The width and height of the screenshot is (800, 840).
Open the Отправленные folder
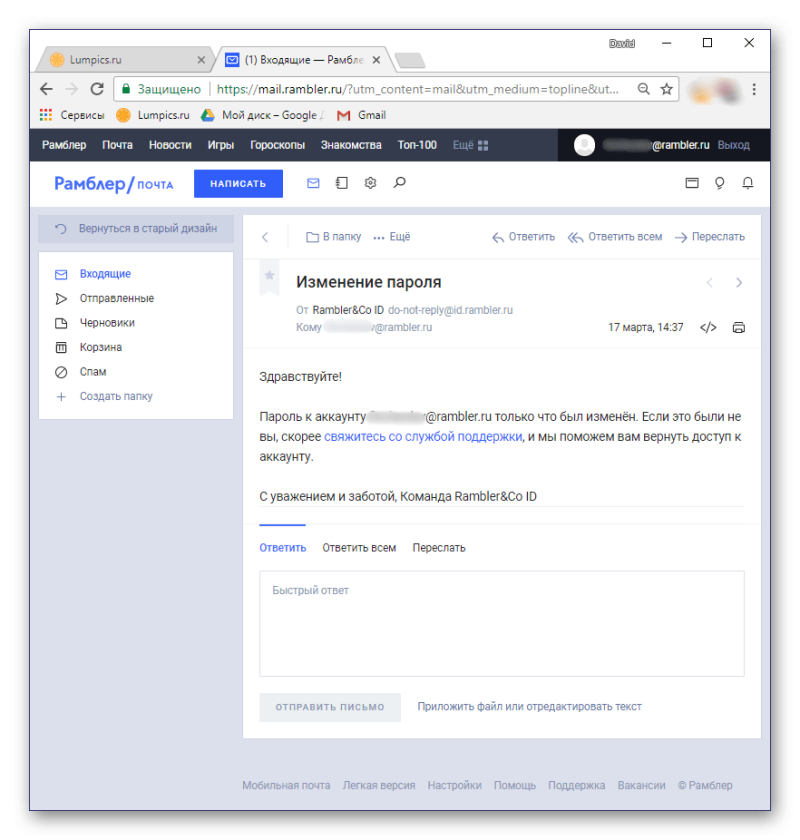point(116,298)
